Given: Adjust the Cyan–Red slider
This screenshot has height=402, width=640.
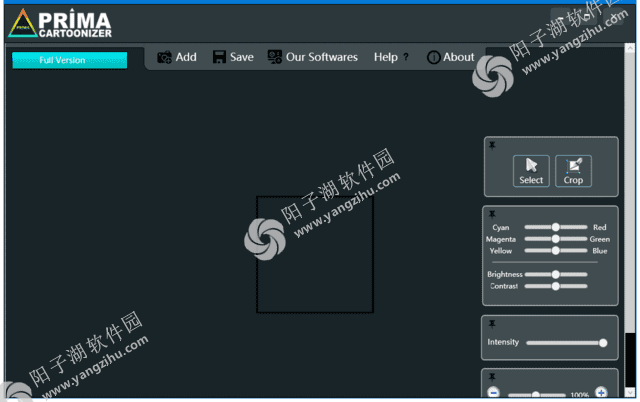Looking at the screenshot, I should [556, 227].
